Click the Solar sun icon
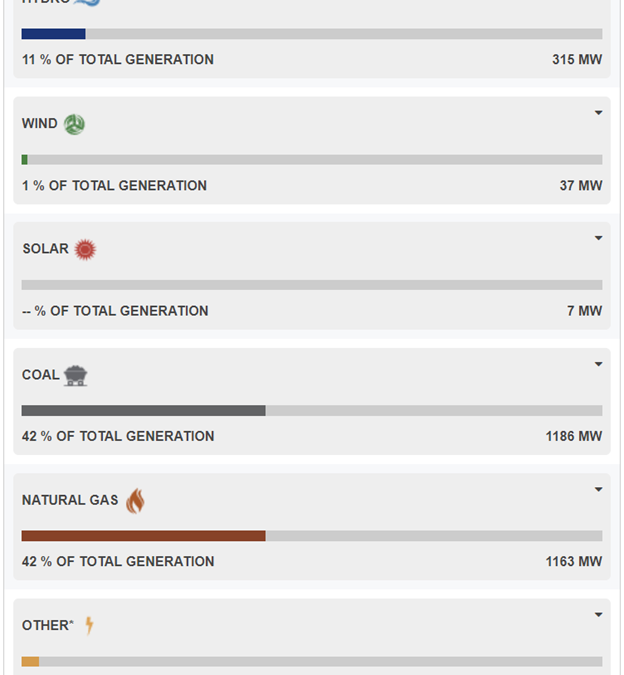 (85, 249)
